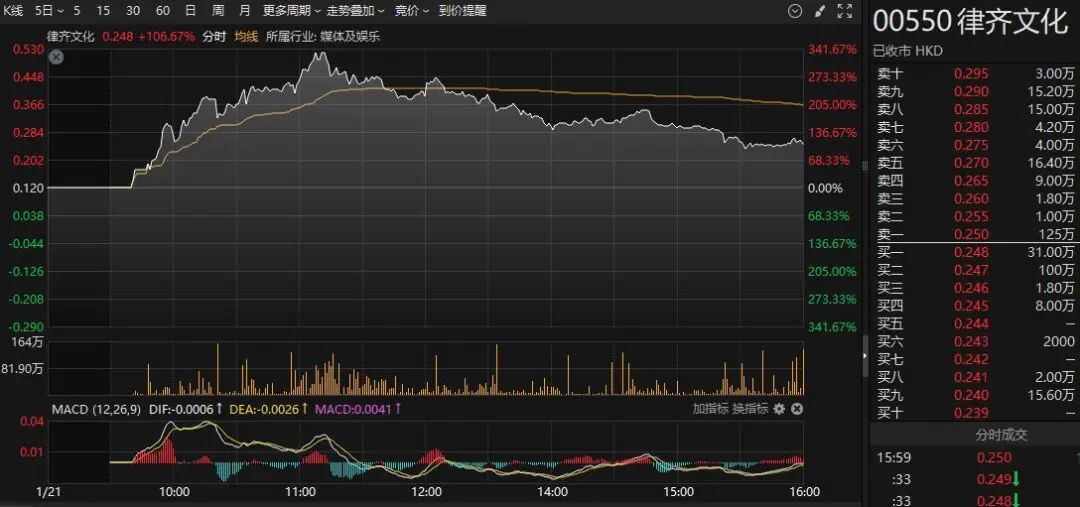Click 换指标 change indicator button
1080x507 pixels.
click(x=750, y=408)
